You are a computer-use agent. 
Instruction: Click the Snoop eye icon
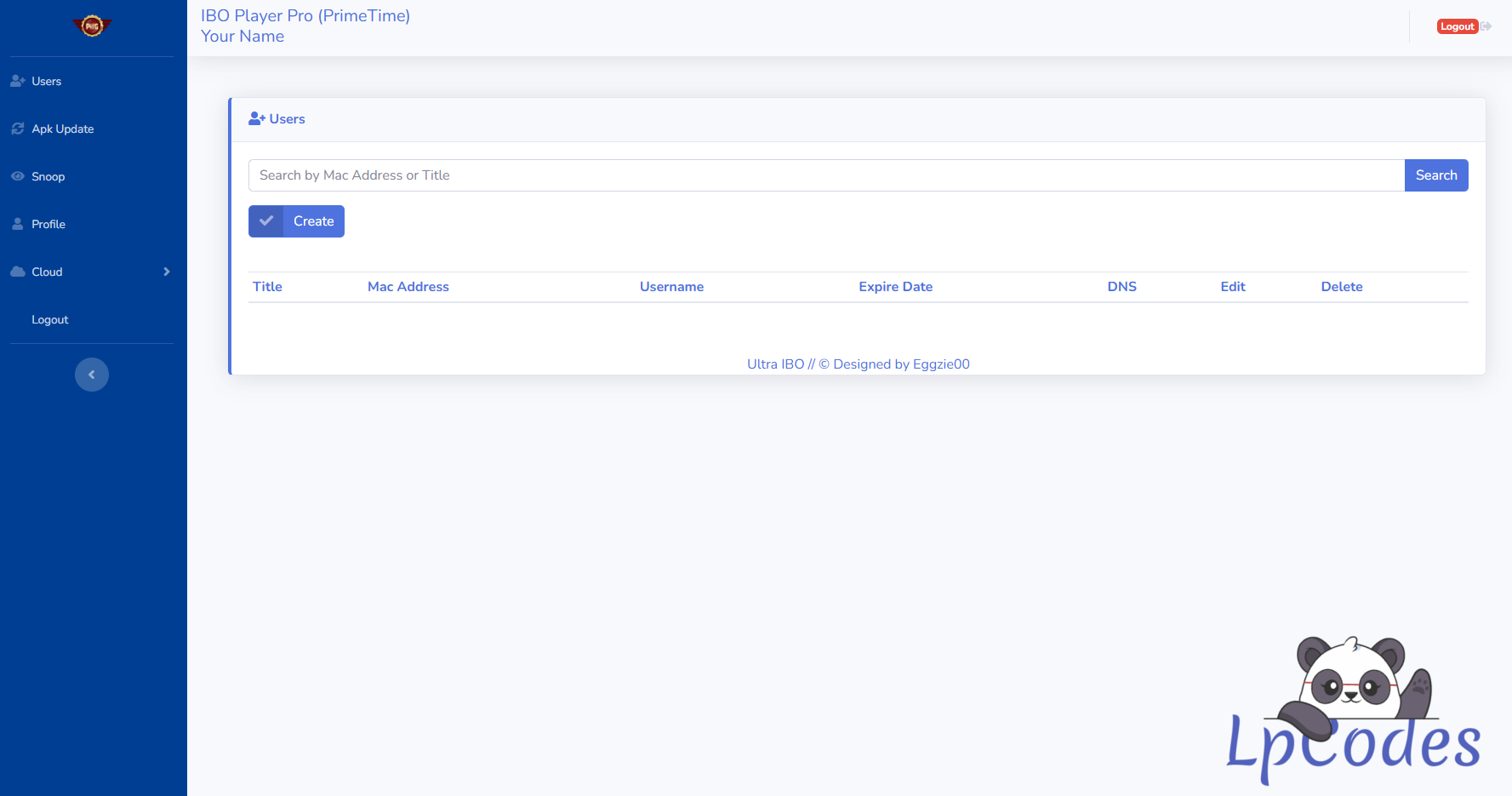18,176
